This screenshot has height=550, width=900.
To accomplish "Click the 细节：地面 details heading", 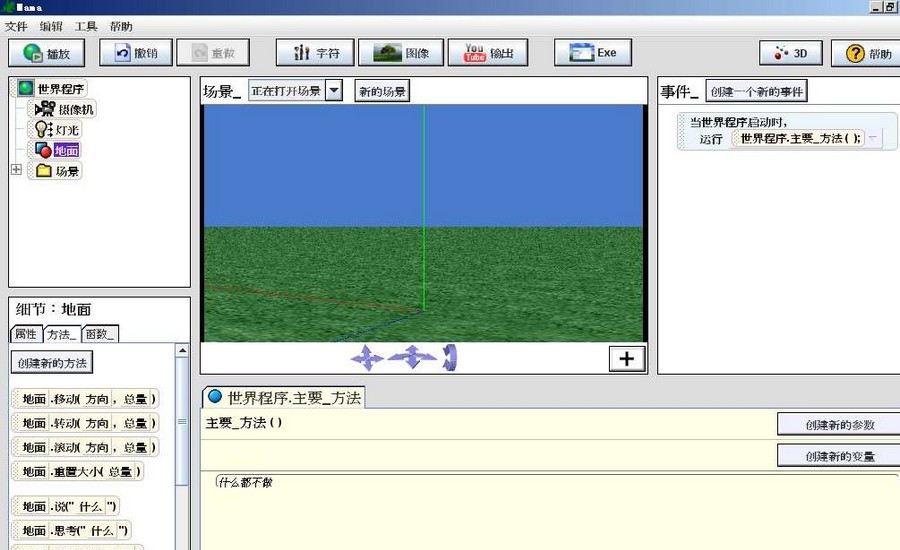I will coord(53,309).
